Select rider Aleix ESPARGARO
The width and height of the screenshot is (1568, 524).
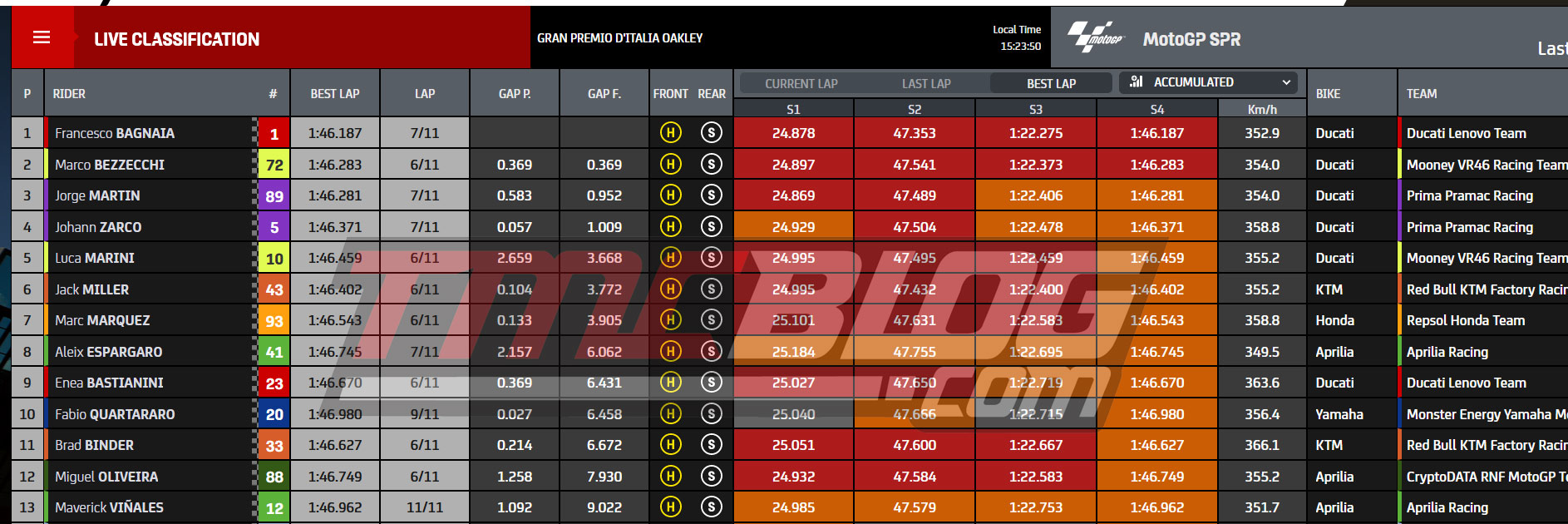click(x=109, y=352)
